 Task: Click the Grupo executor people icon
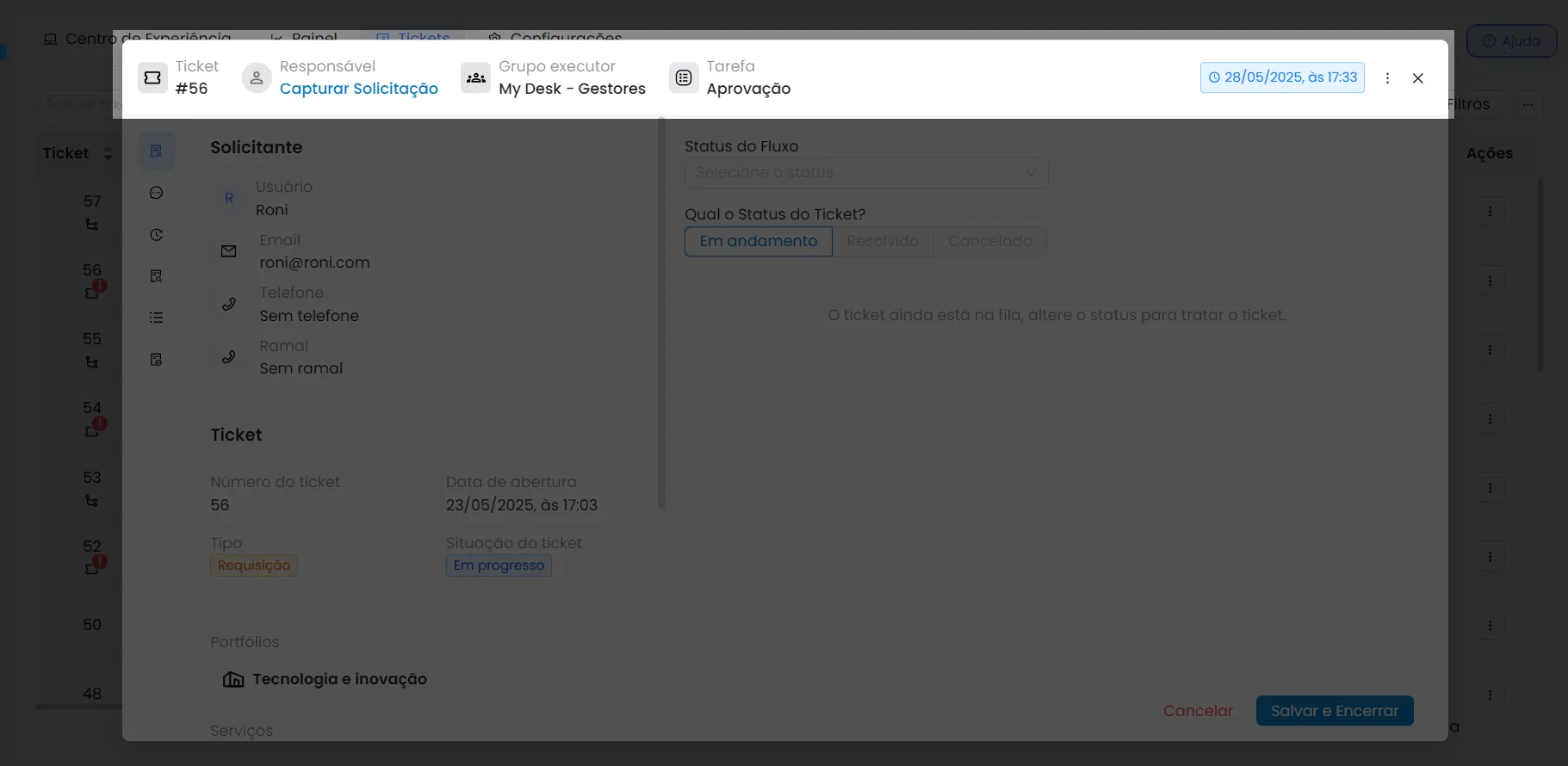coord(475,78)
